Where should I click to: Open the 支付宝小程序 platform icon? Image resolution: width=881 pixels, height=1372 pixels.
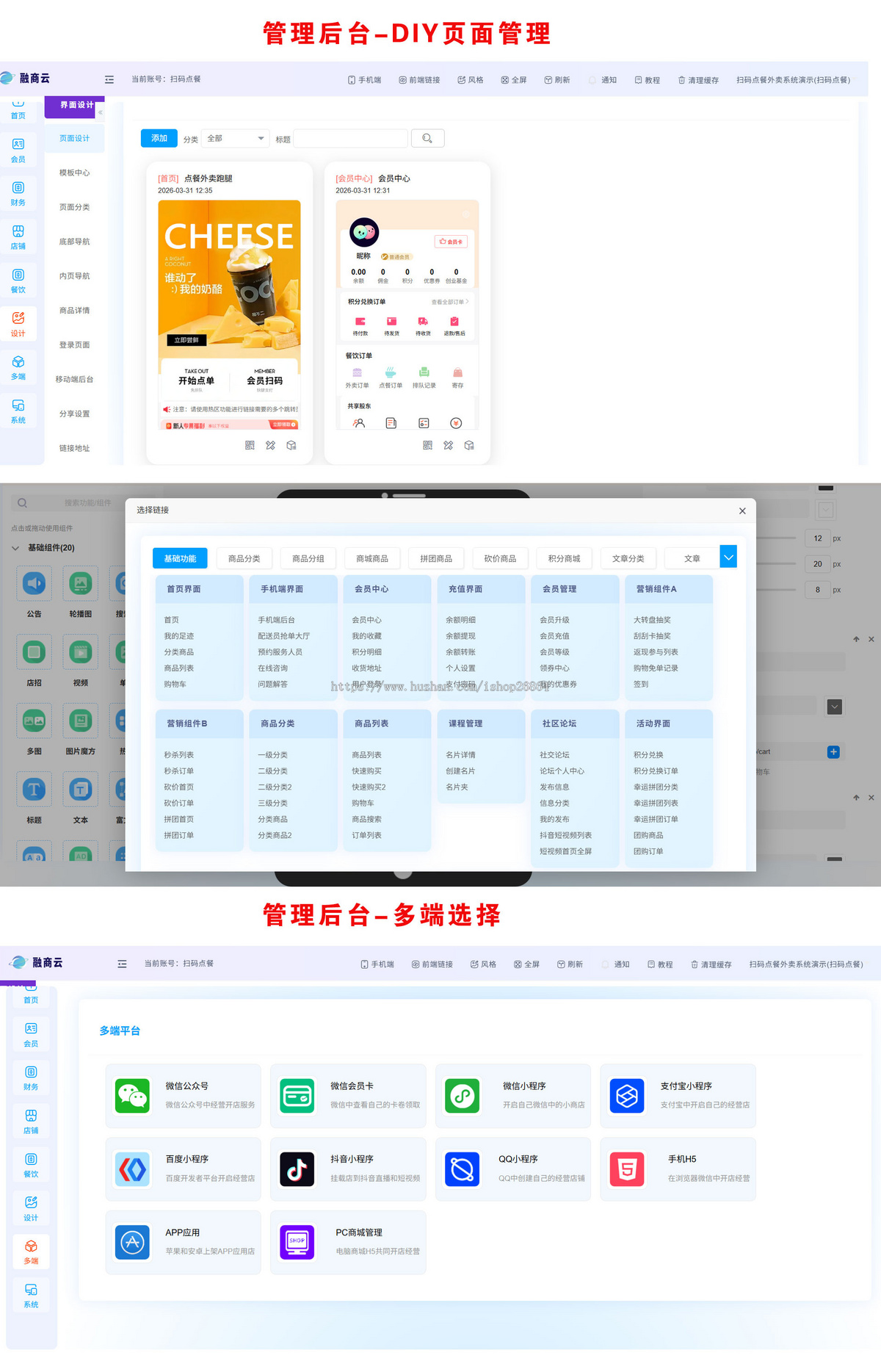click(x=627, y=1096)
